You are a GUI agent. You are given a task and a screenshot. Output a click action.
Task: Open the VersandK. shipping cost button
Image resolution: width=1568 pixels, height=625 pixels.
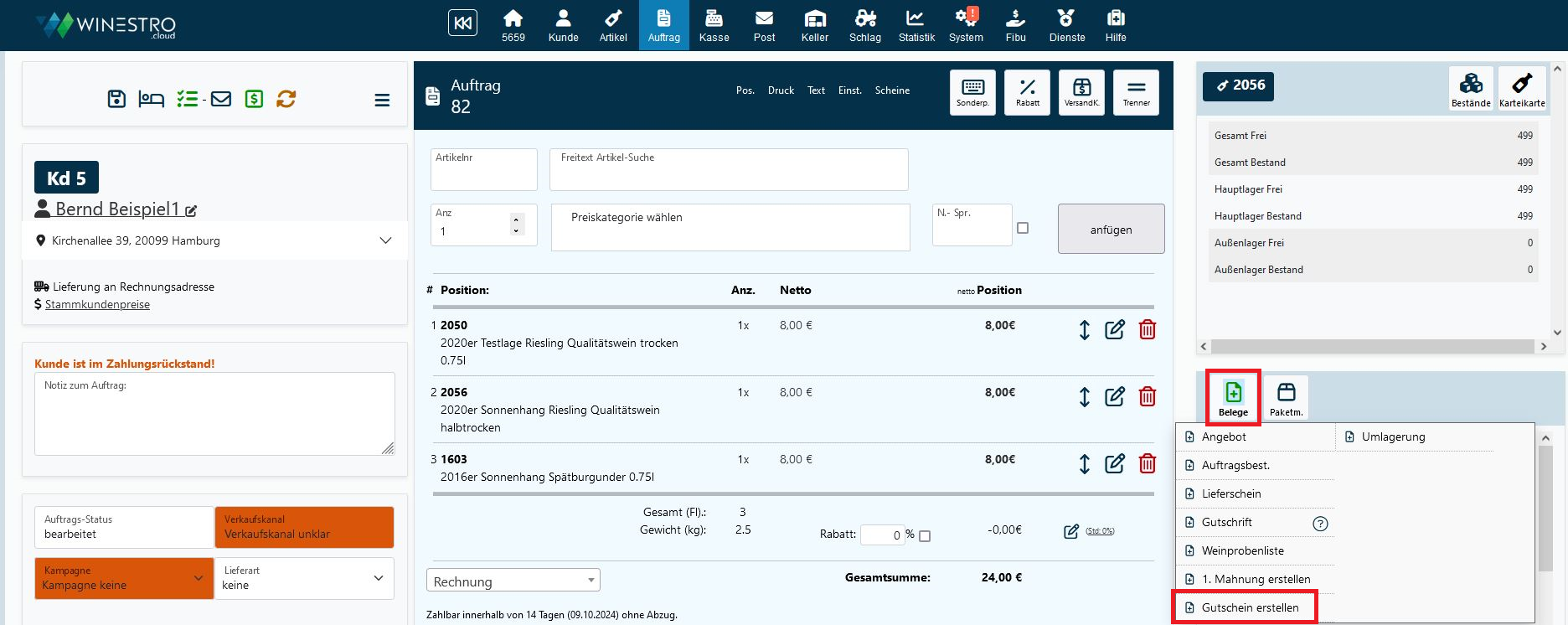click(x=1081, y=92)
